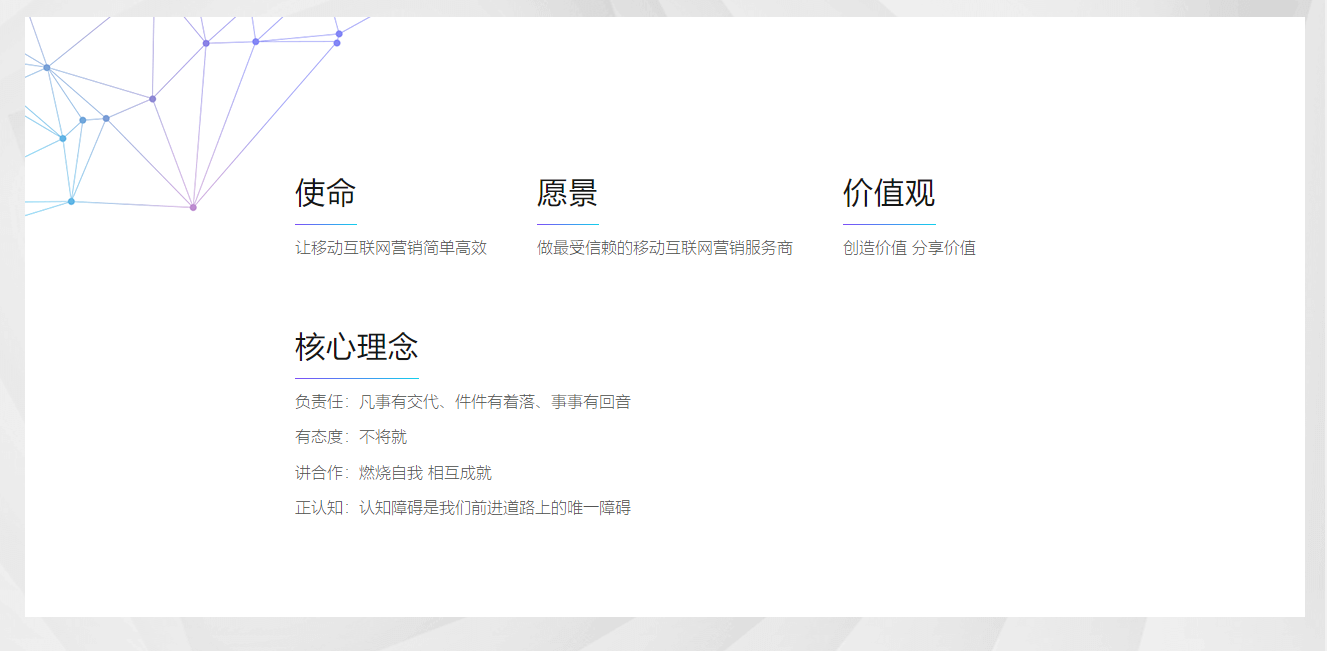
Task: Click the gradient underline beneath 价值观
Action: coord(888,224)
